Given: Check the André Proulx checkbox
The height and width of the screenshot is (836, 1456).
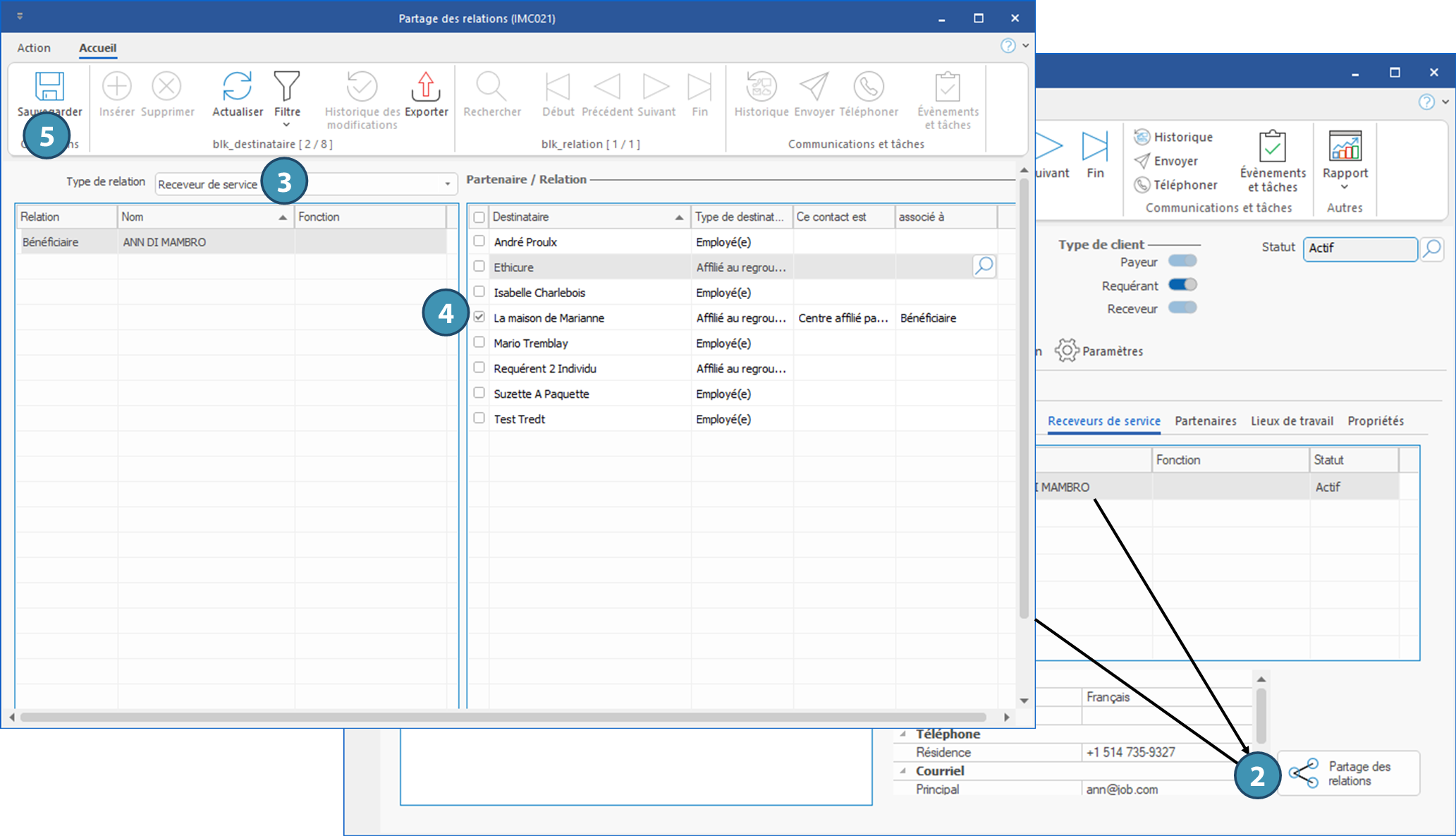Looking at the screenshot, I should [x=479, y=241].
